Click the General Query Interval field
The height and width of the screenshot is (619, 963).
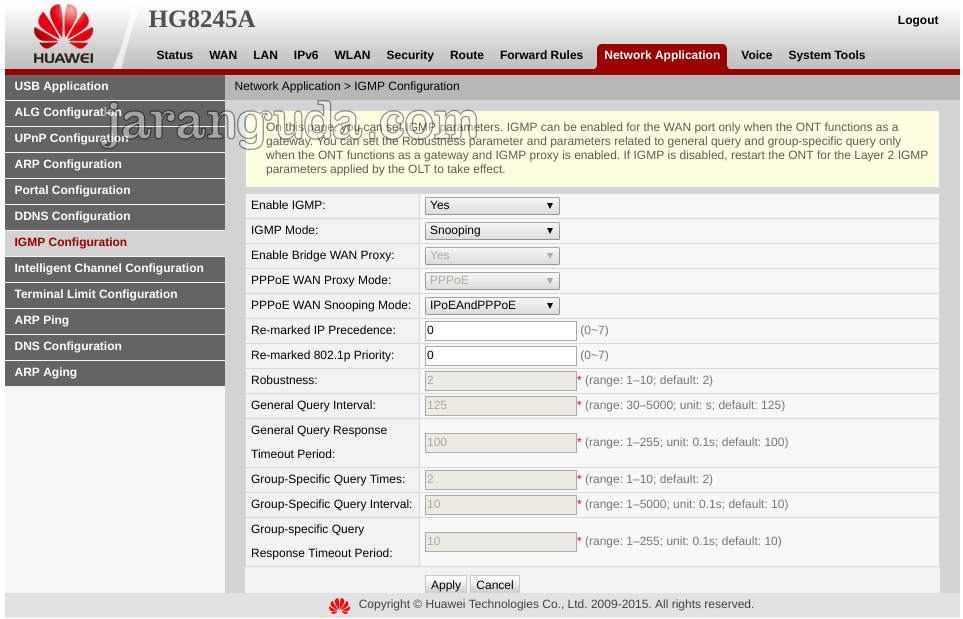coord(501,406)
